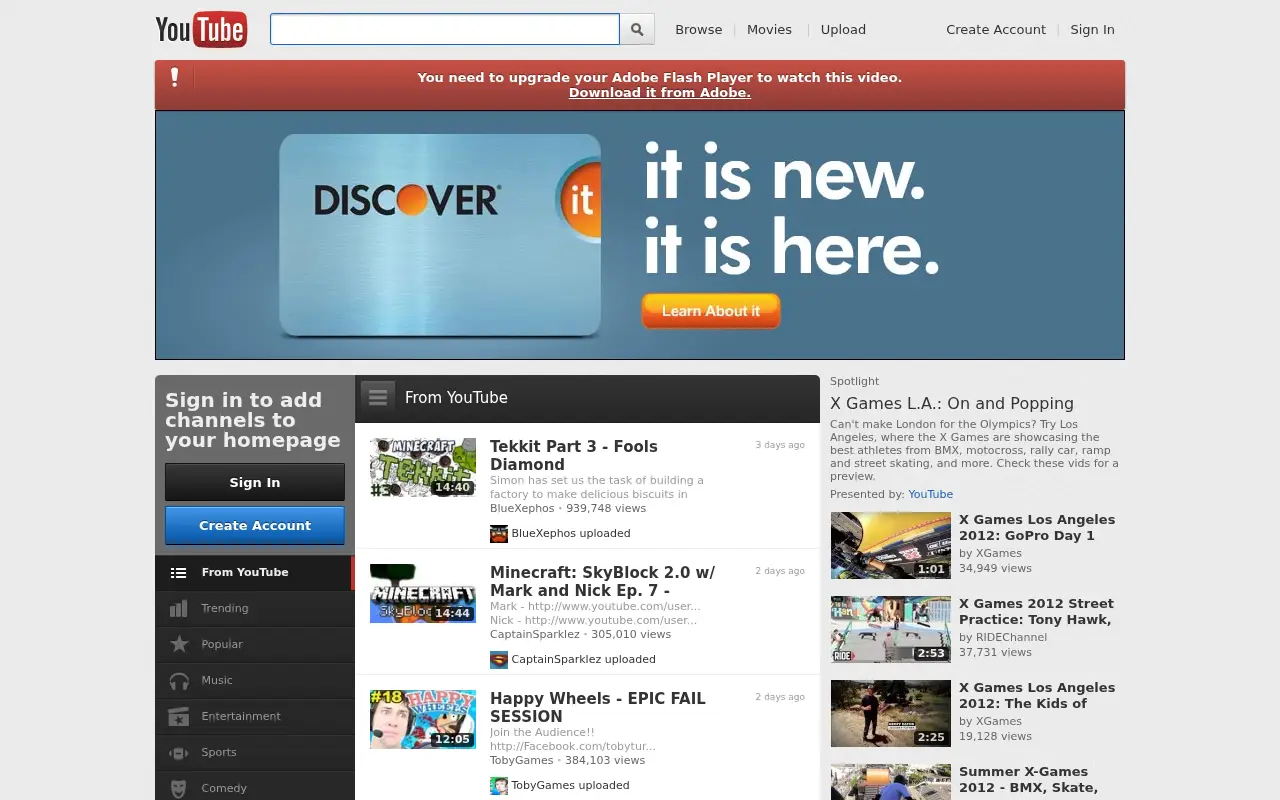1280x800 pixels.
Task: Click the CaptainSparklez uploader avatar icon
Action: coord(499,660)
